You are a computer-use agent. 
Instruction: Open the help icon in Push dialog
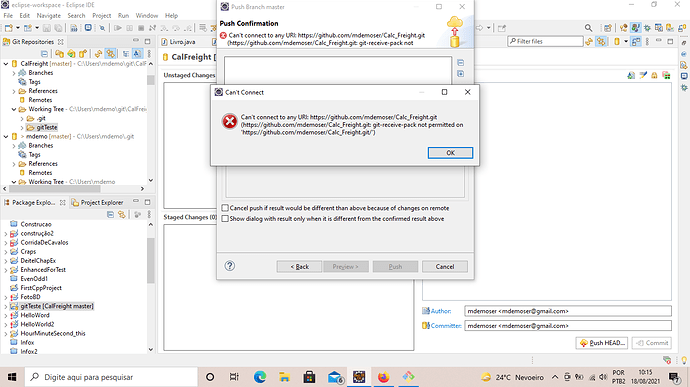click(230, 265)
